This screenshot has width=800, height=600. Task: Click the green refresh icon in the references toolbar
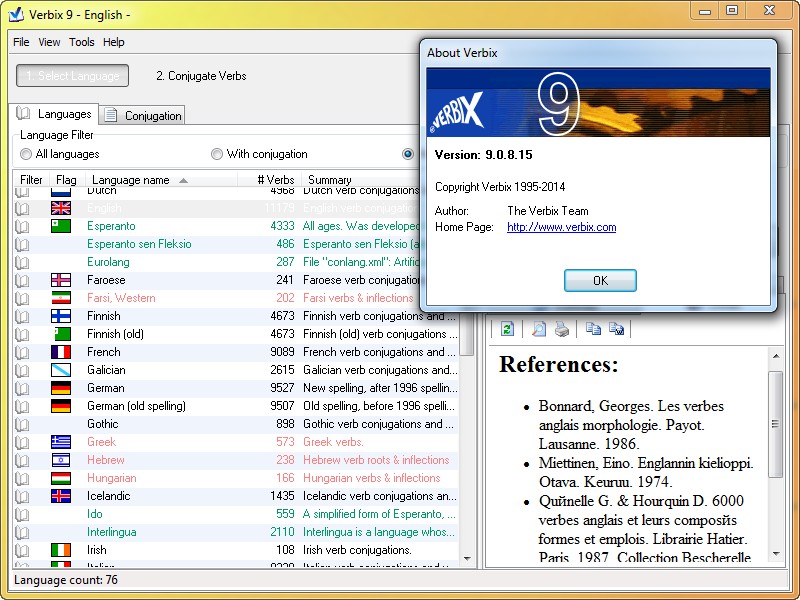507,329
